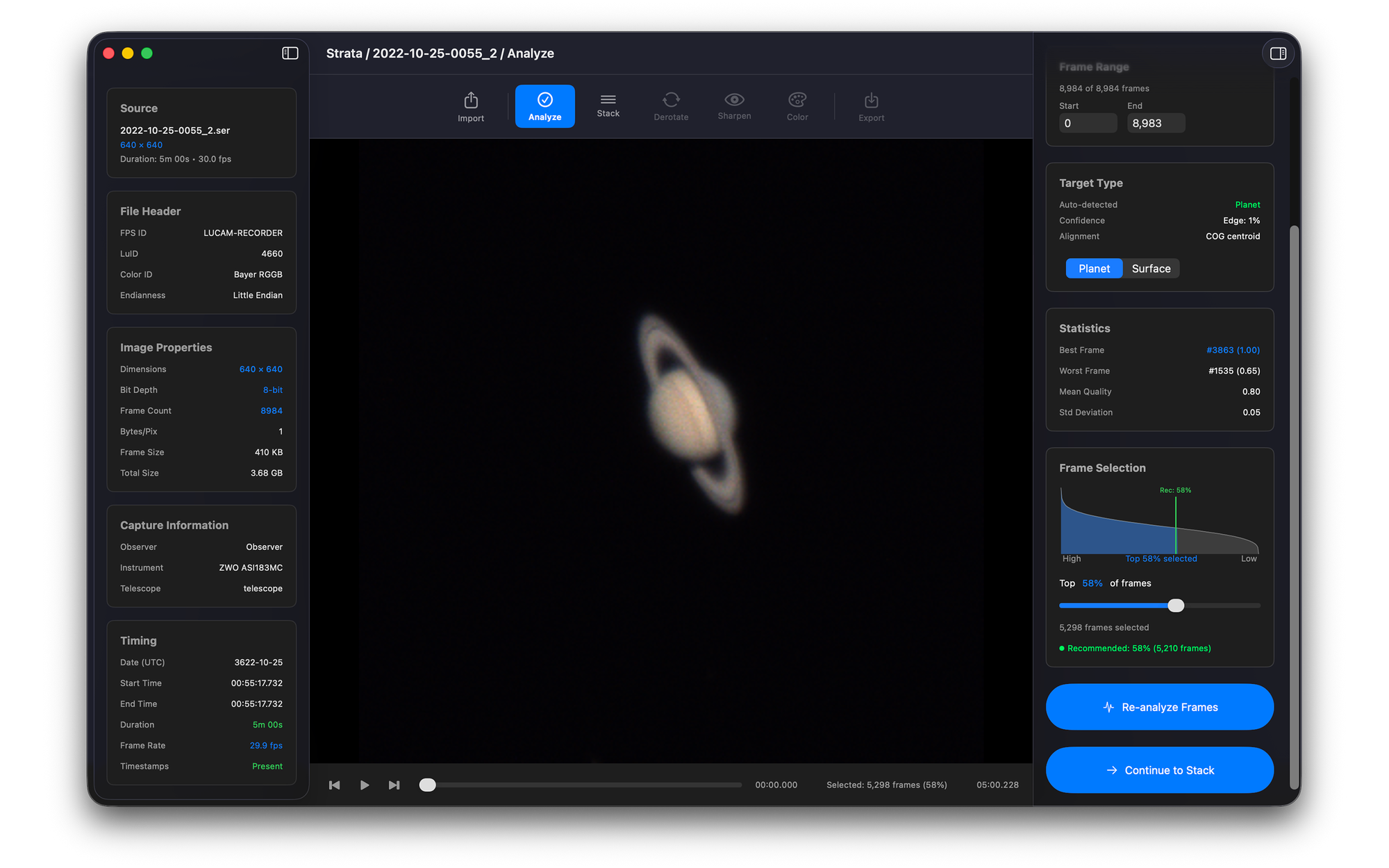The height and width of the screenshot is (868, 1389).
Task: Select the Analyze tab
Action: click(544, 106)
